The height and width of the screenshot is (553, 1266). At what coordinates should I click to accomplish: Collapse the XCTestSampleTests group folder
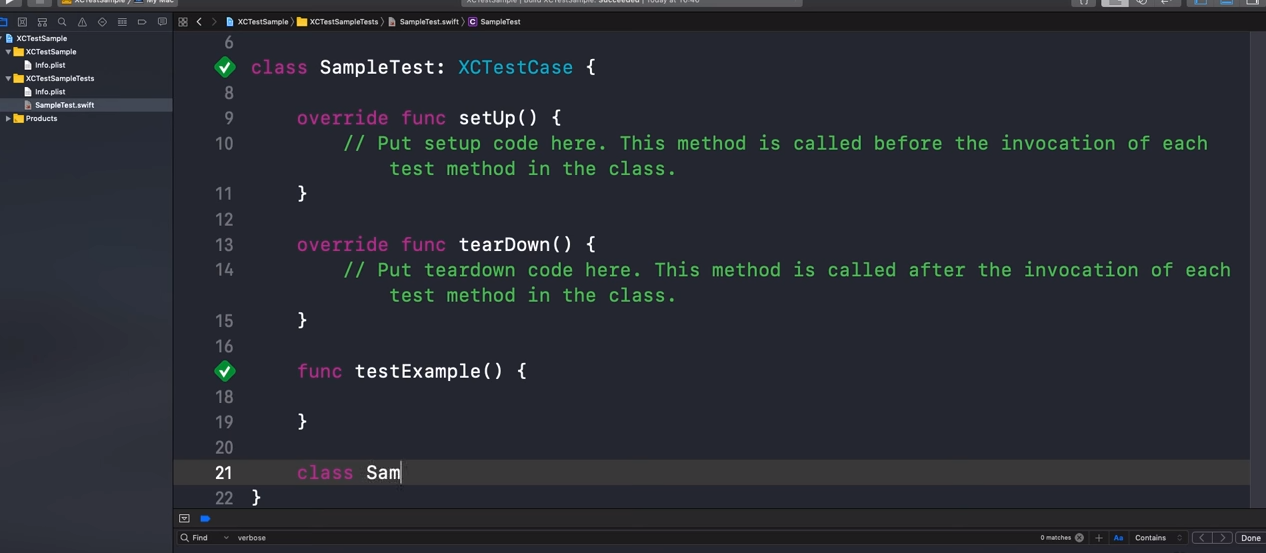point(8,78)
